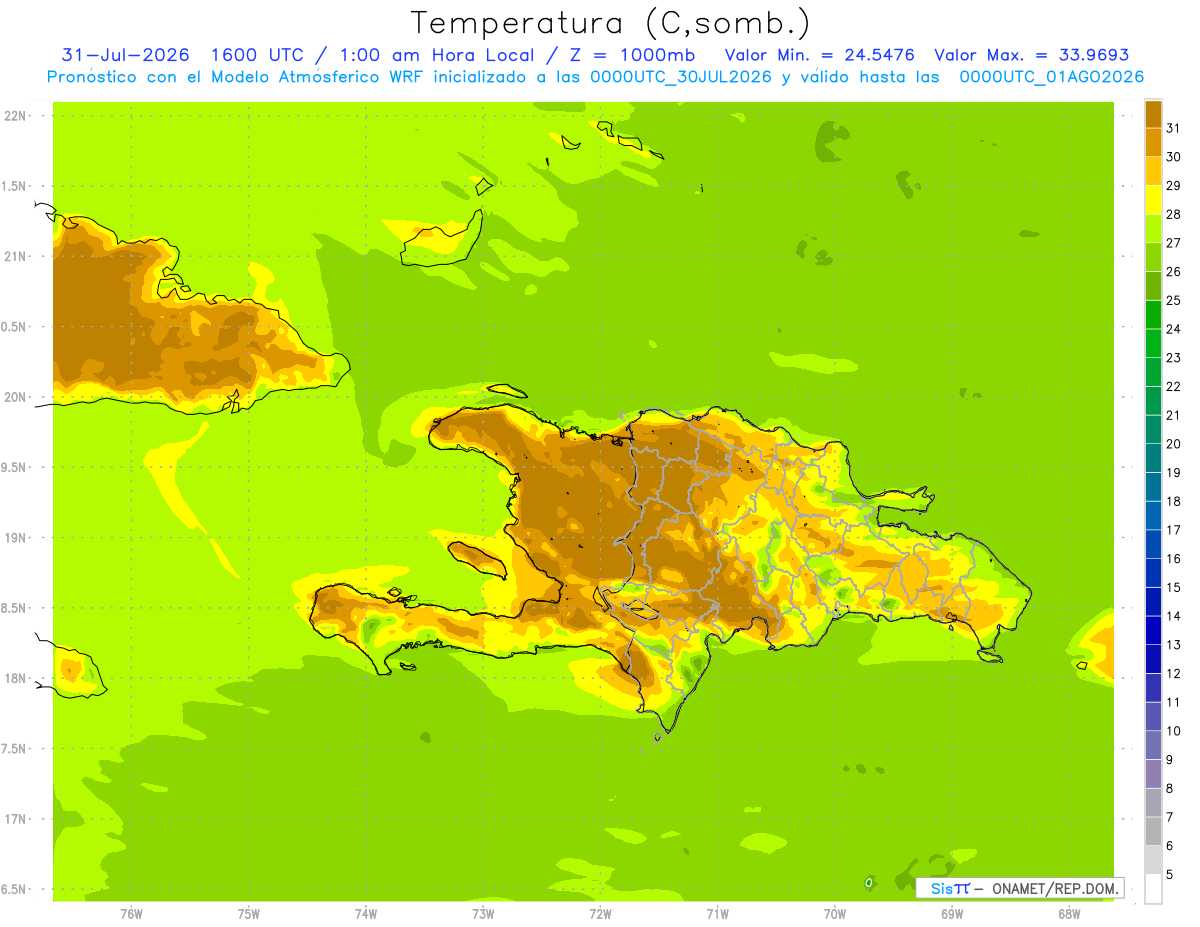This screenshot has height=927, width=1200.
Task: Click the '0000UTC_30JUL2026' initialization time text
Action: coord(681,77)
